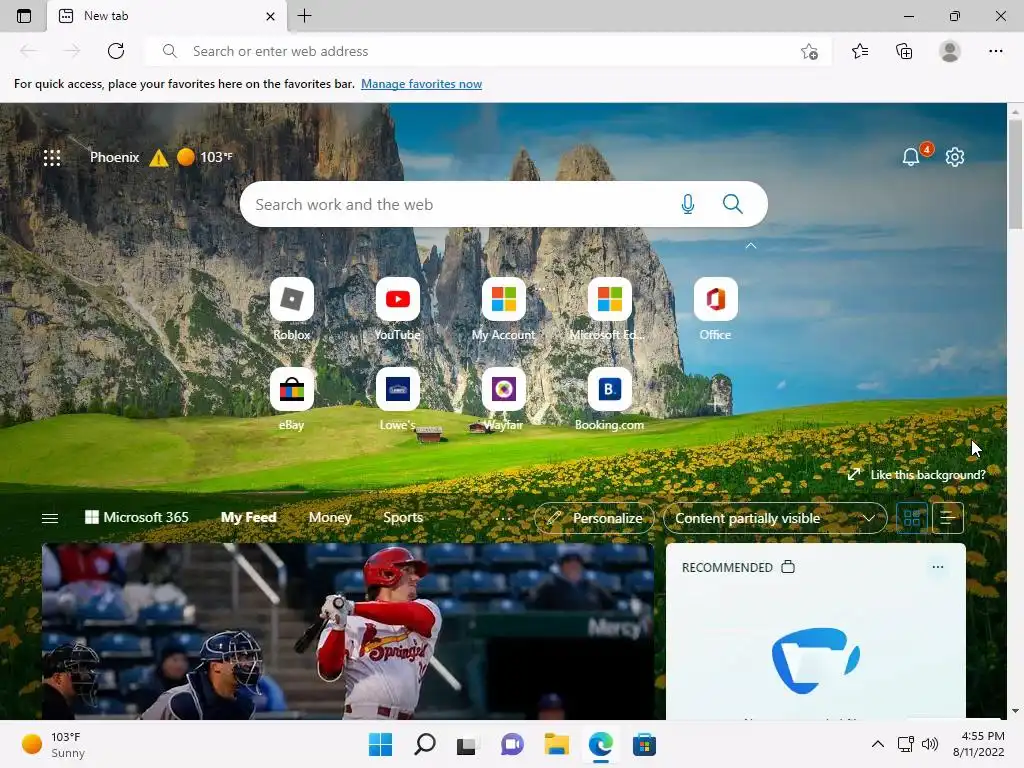Open Task View on taskbar
Screen dimensions: 1024x768
(466, 745)
